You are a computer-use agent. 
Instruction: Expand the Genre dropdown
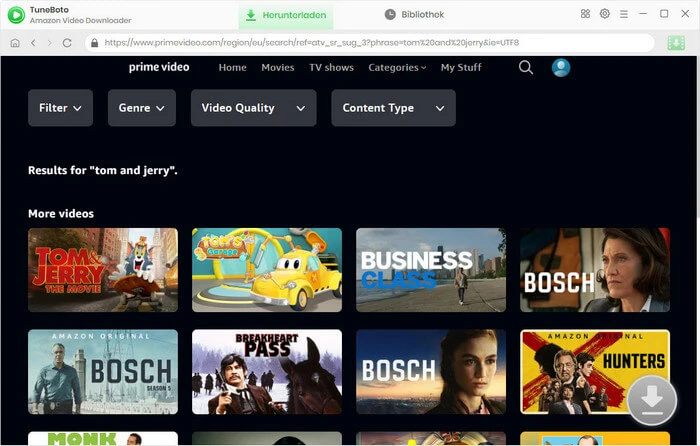click(x=142, y=108)
